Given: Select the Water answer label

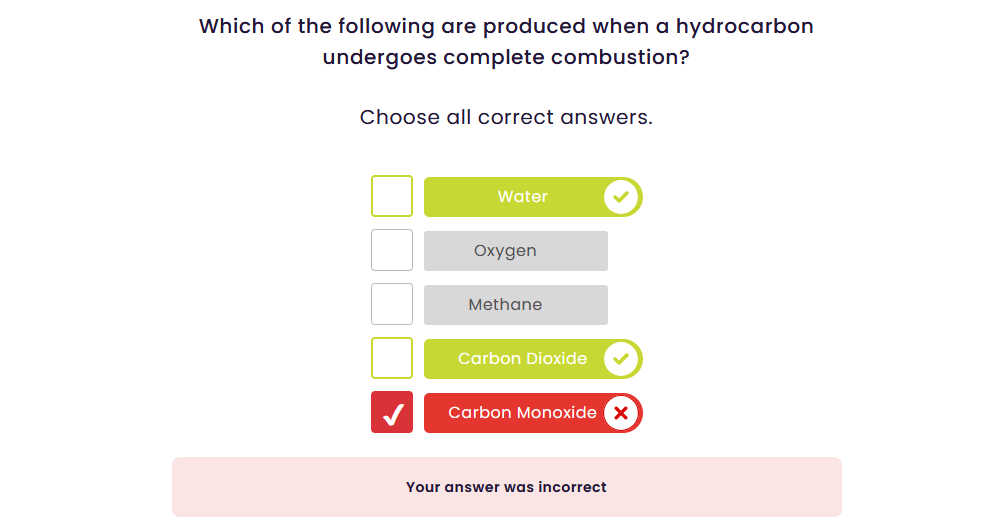Looking at the screenshot, I should coord(522,197).
